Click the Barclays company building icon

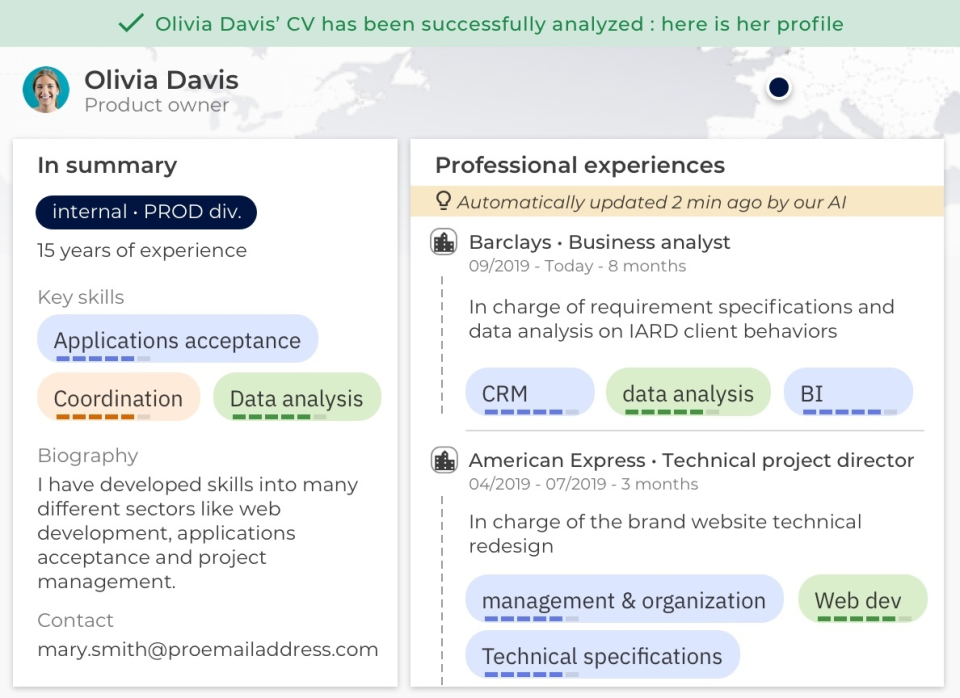[x=443, y=242]
